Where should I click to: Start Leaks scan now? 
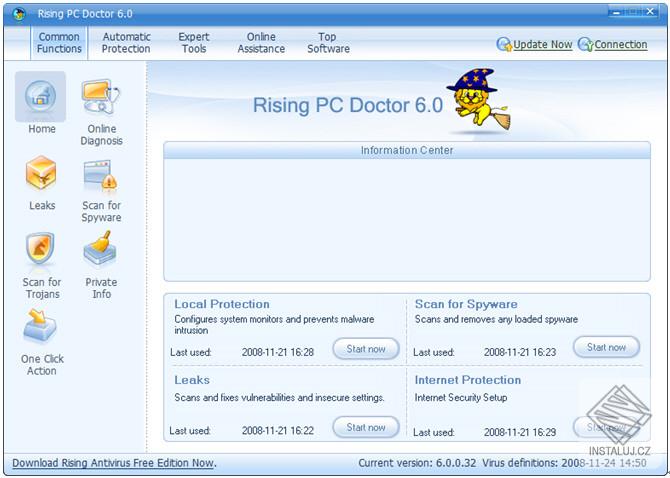(x=366, y=427)
